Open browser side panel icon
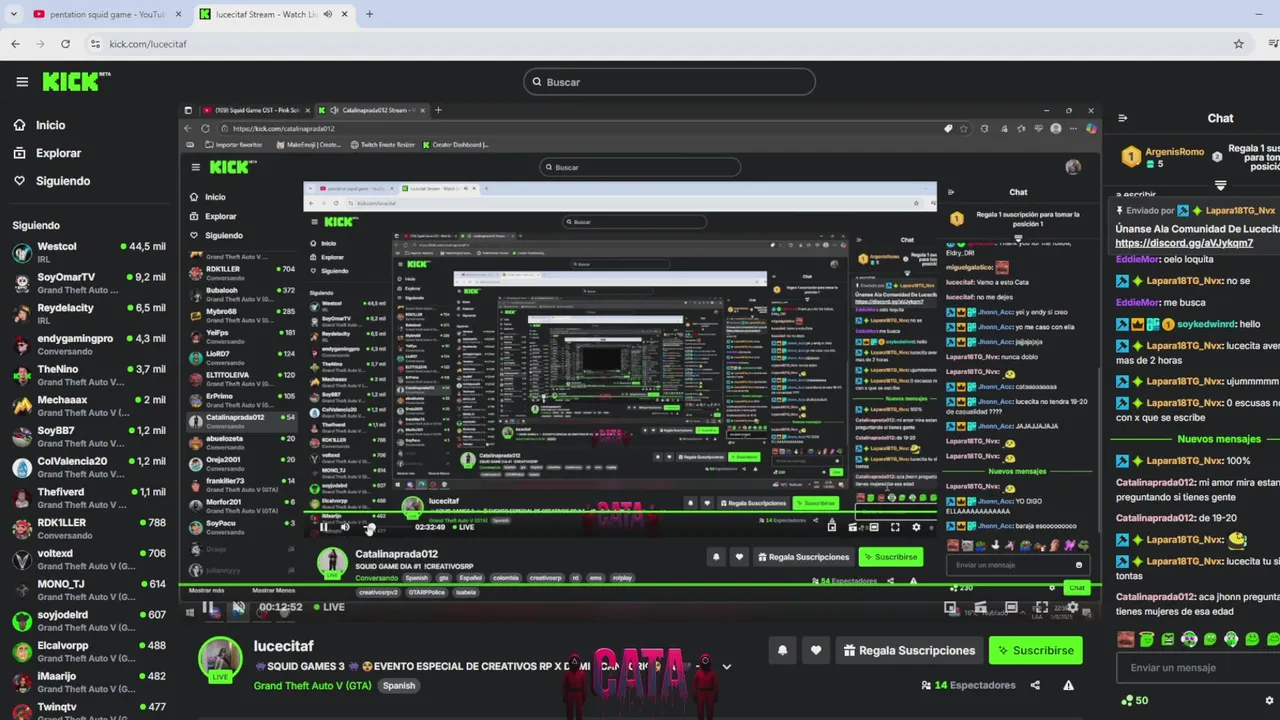This screenshot has width=1280, height=720. [1274, 44]
